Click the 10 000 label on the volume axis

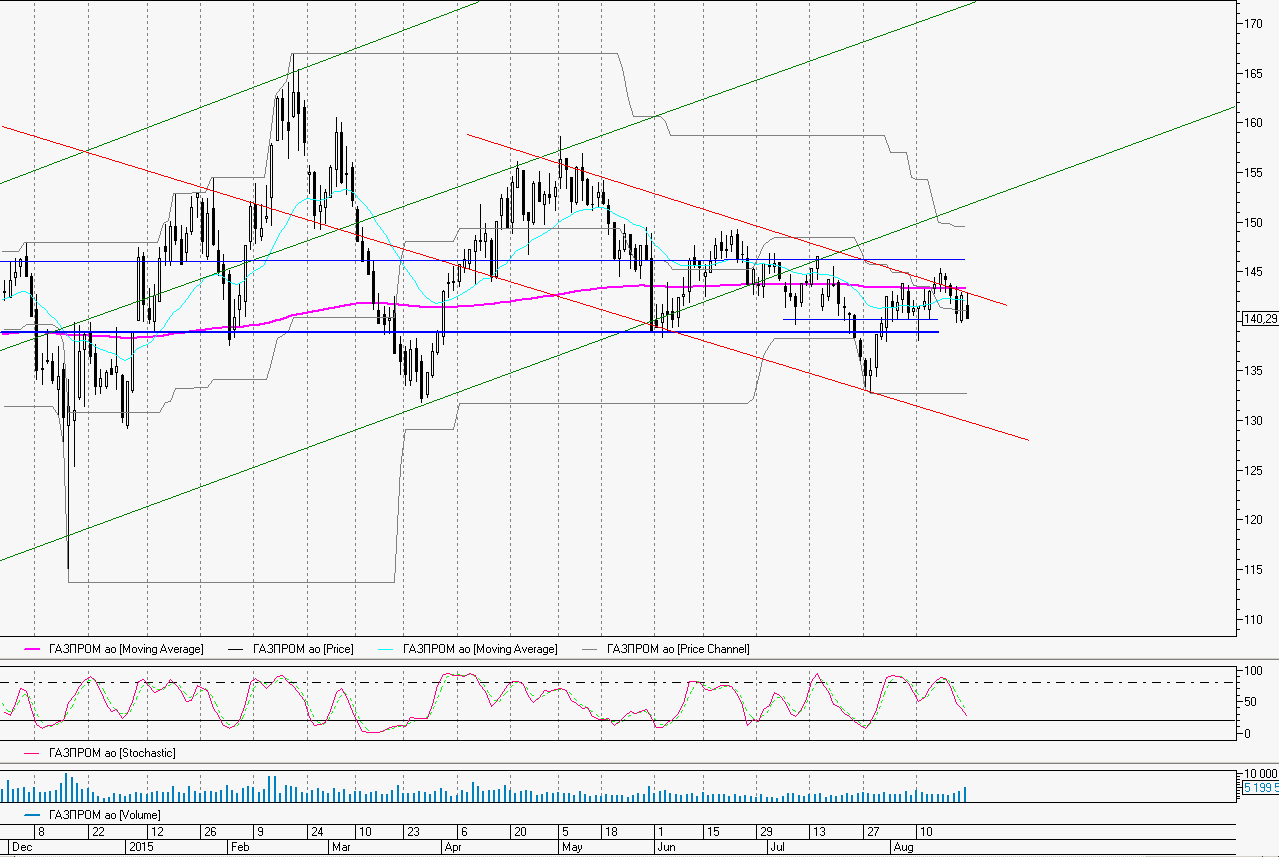(1259, 774)
